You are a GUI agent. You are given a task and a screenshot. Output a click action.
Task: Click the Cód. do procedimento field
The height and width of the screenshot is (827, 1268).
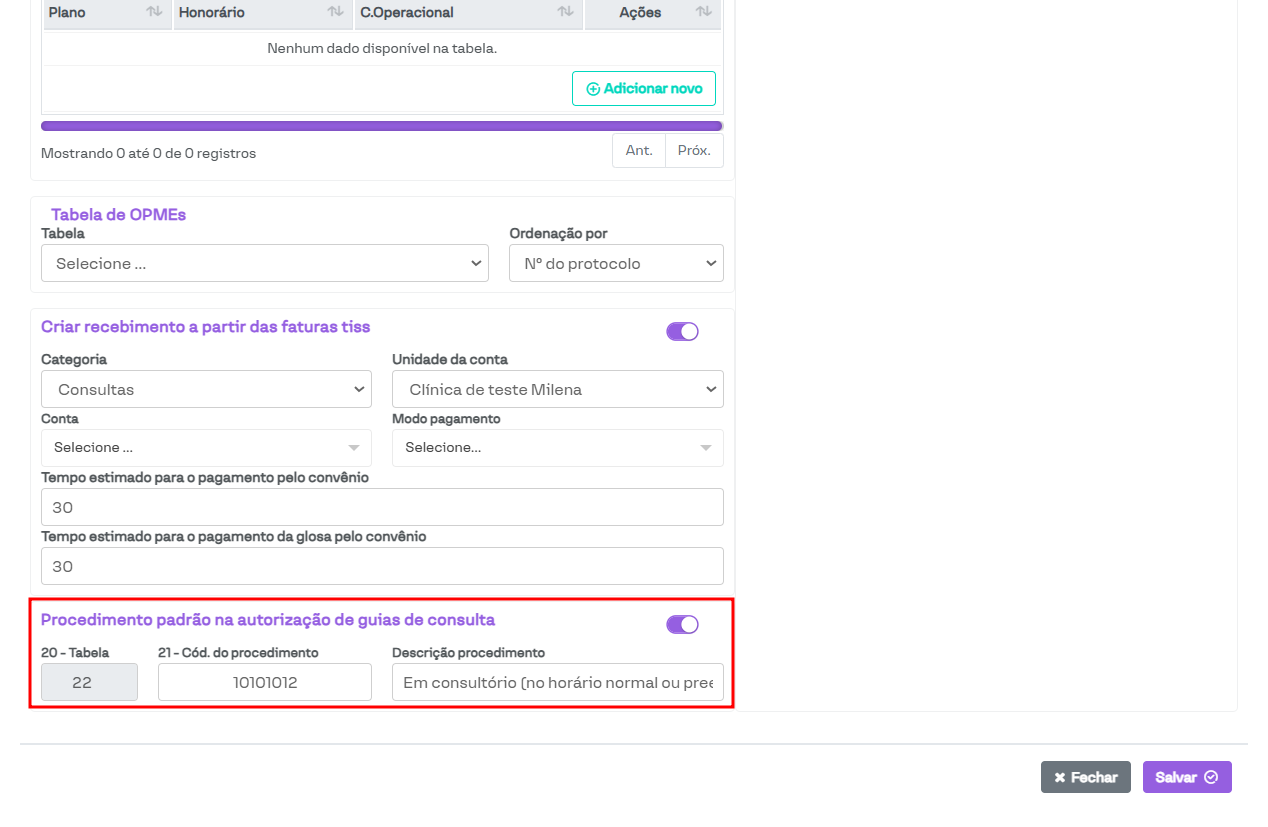click(264, 682)
